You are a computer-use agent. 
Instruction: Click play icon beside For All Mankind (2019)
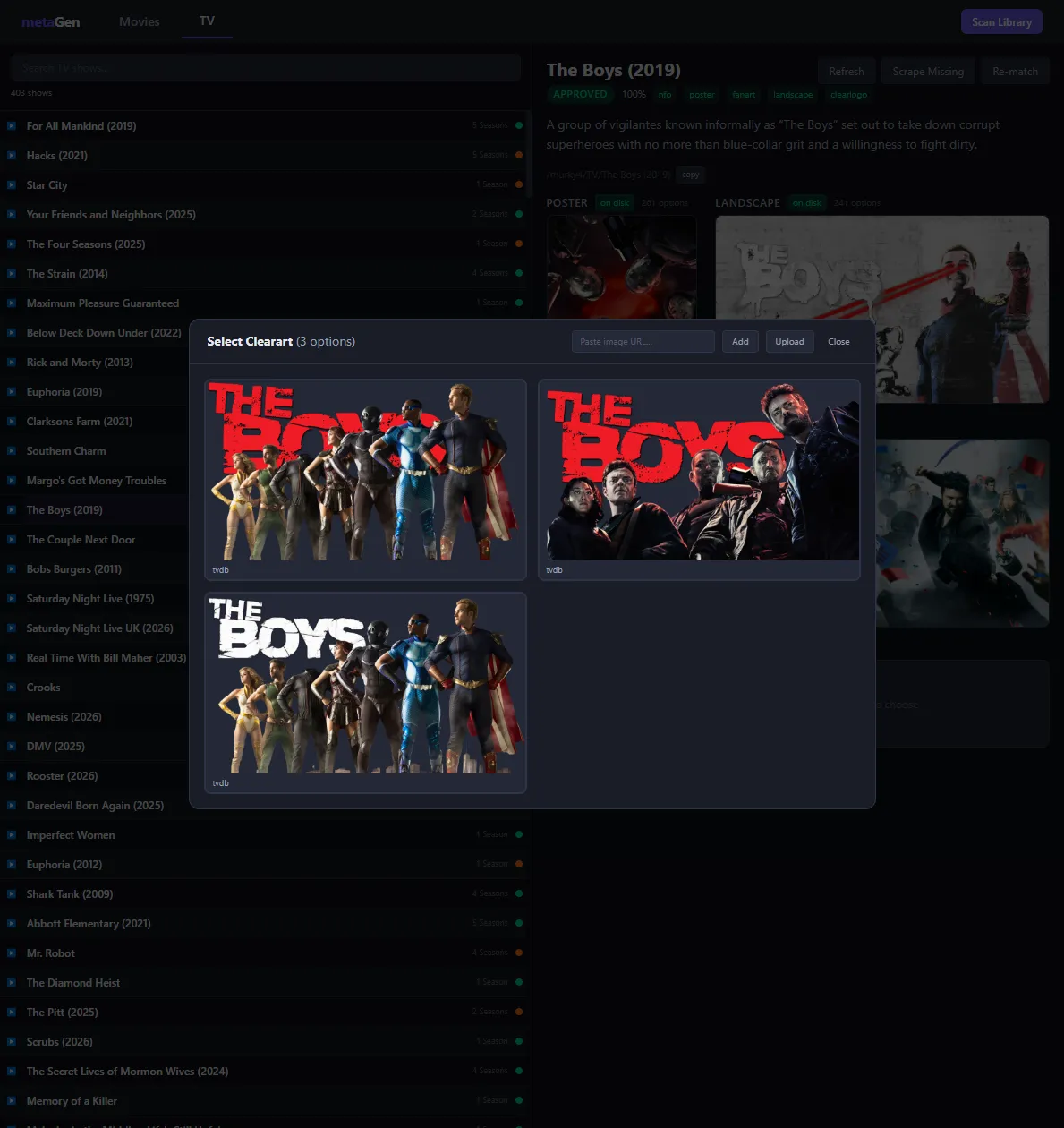coord(12,126)
